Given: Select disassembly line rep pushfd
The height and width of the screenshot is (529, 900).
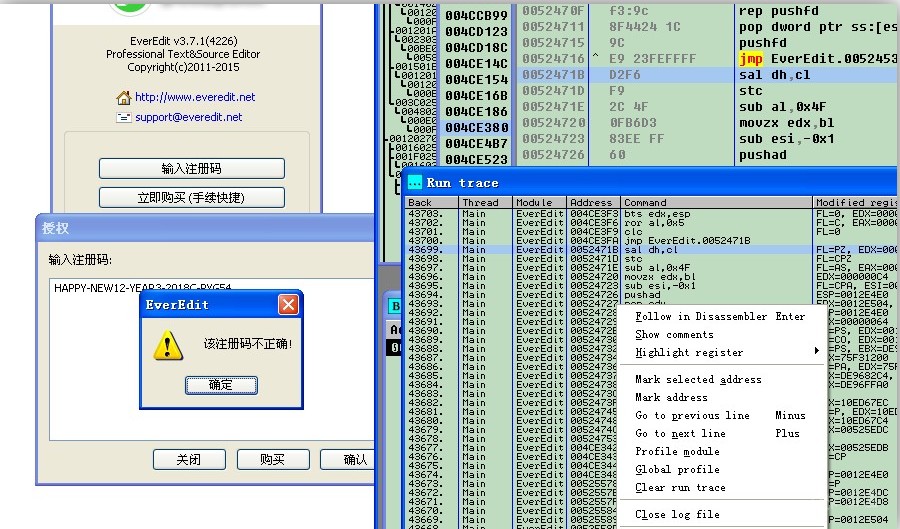Looking at the screenshot, I should (708, 11).
